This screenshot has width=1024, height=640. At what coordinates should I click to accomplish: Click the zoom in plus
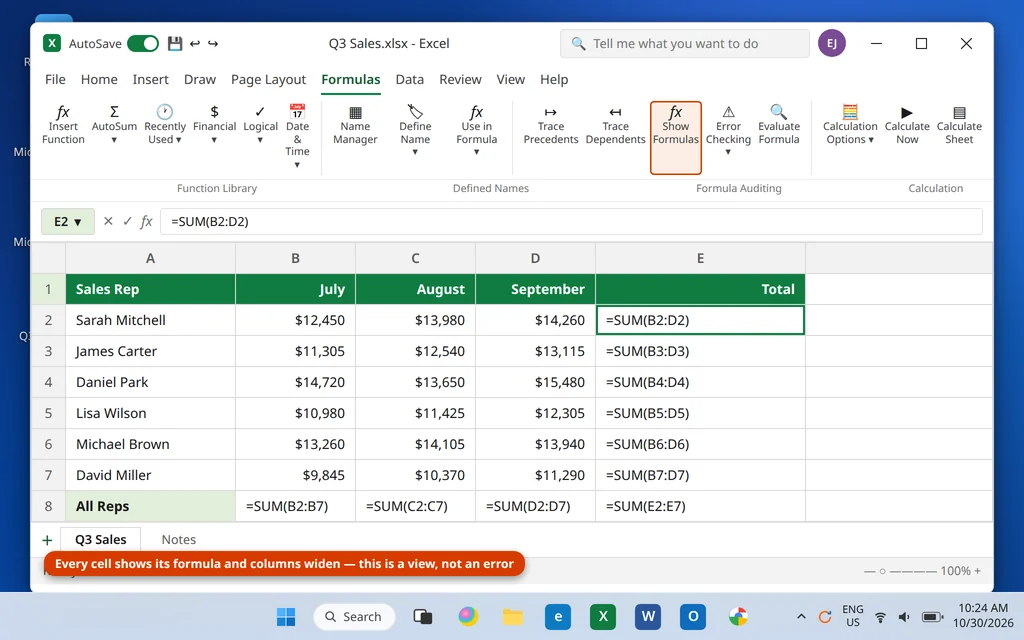978,571
